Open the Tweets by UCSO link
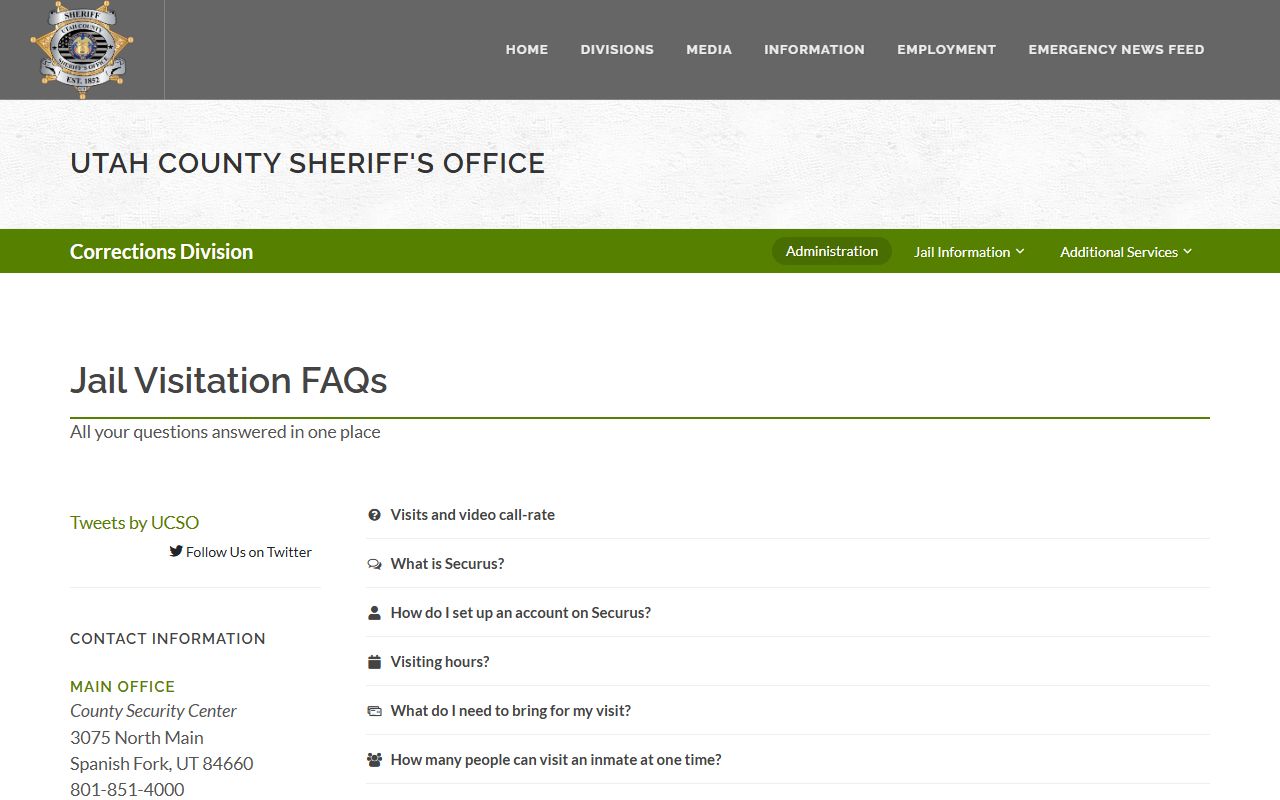This screenshot has height=800, width=1280. coord(134,522)
